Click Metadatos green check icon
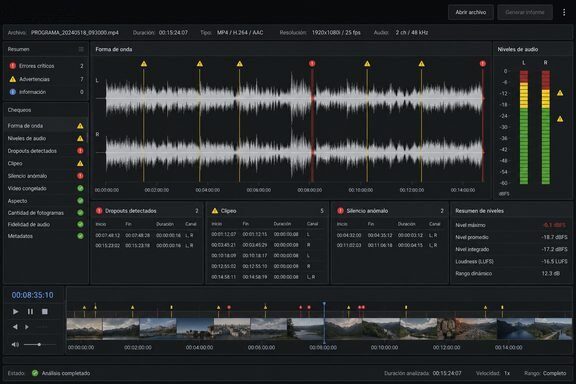Screen dimensions: 576x384 [x=80, y=236]
